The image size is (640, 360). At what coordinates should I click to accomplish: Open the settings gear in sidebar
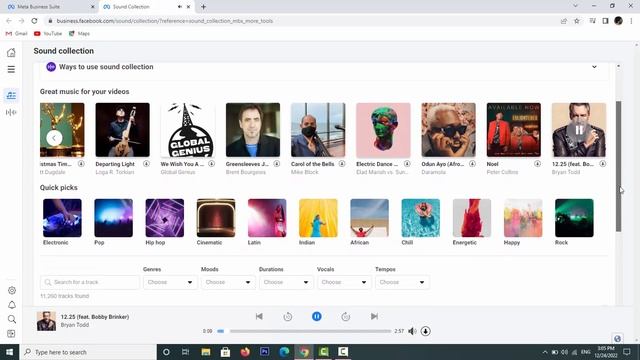pos(12,290)
